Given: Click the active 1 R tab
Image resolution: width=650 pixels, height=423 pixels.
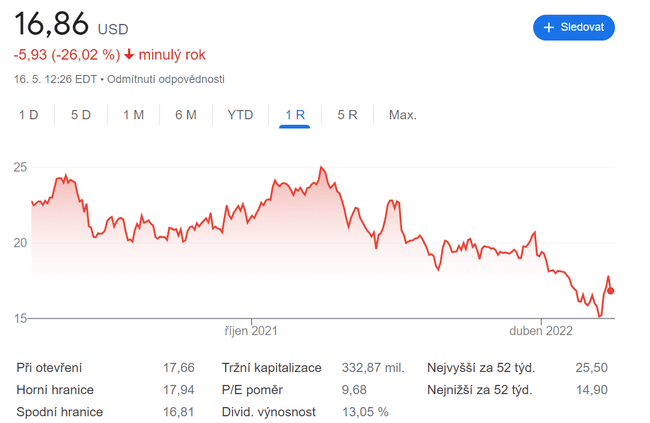Looking at the screenshot, I should [294, 115].
